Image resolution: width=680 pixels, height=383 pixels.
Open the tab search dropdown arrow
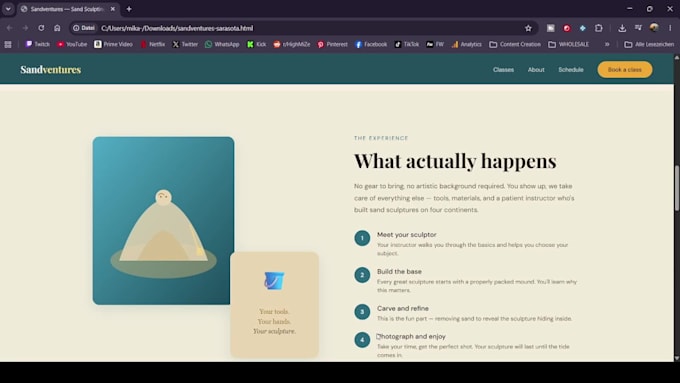(x=8, y=9)
